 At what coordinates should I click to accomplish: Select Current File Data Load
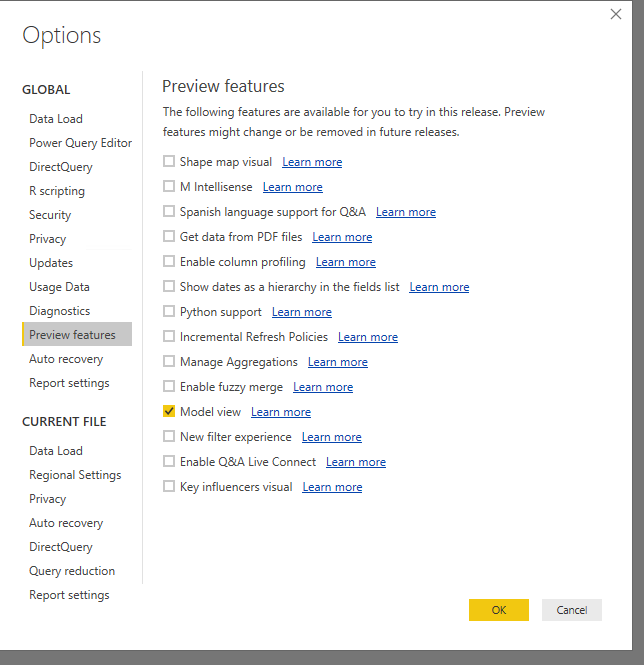(x=56, y=451)
